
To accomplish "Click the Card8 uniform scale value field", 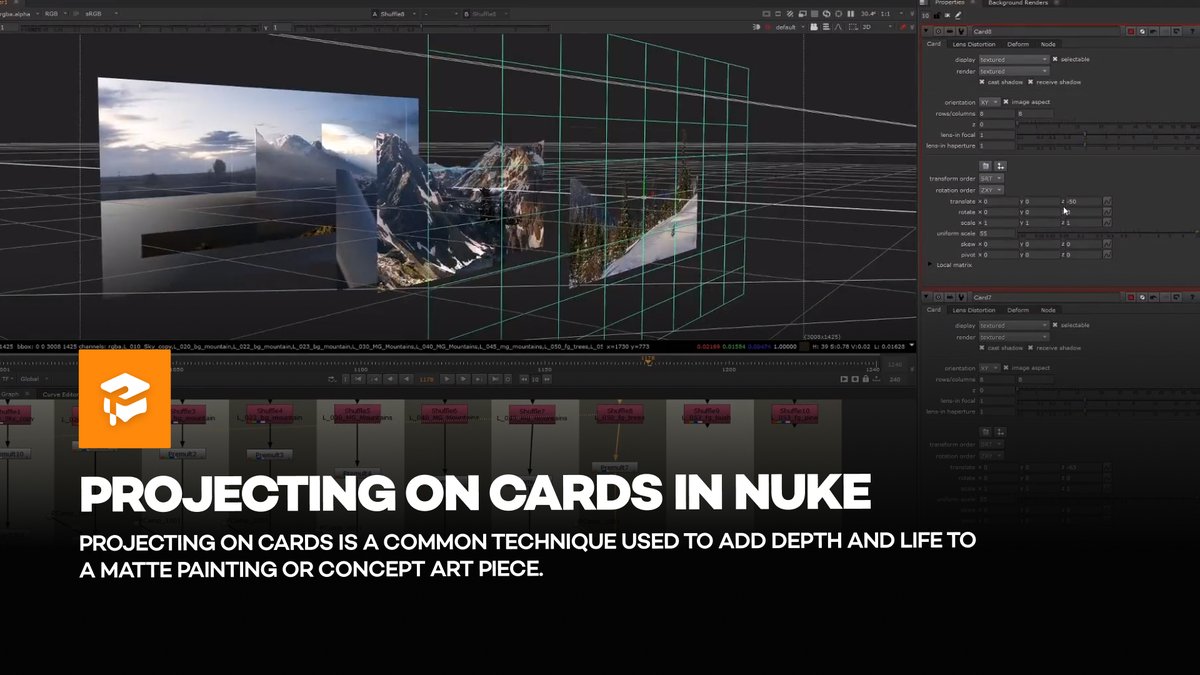I will [x=996, y=233].
